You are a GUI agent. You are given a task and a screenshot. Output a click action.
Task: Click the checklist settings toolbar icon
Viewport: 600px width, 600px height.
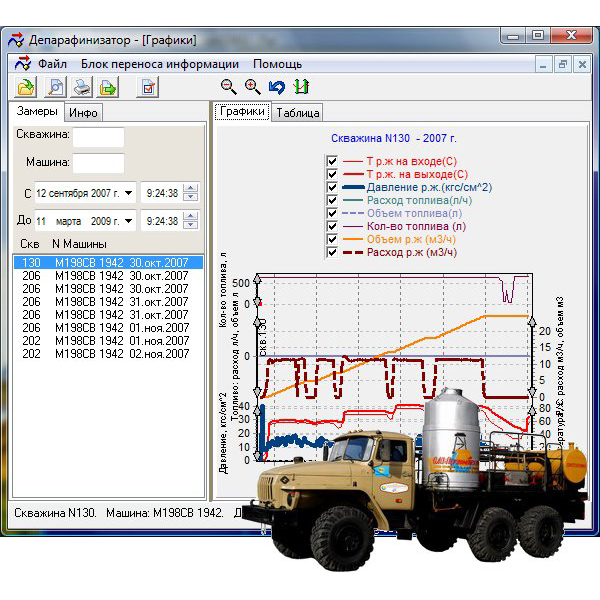[x=148, y=88]
